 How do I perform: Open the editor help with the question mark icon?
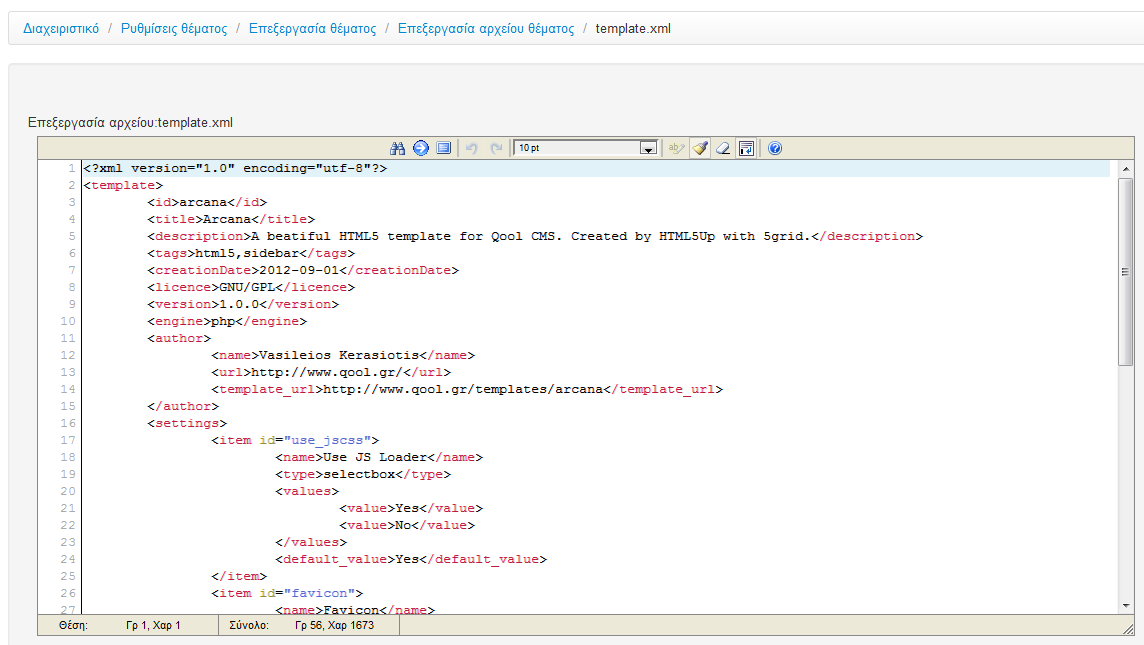[x=774, y=148]
